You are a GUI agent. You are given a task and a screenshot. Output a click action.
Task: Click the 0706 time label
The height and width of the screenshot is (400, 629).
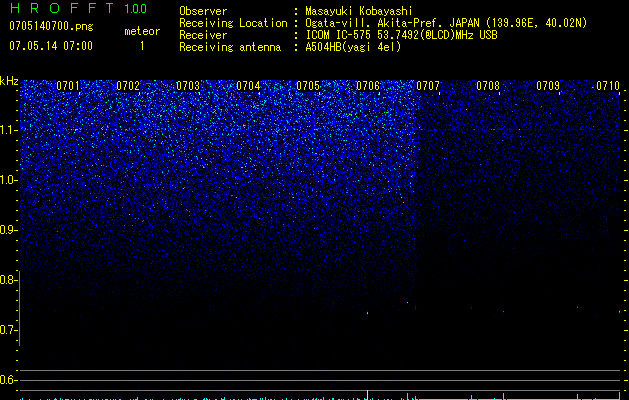368,86
